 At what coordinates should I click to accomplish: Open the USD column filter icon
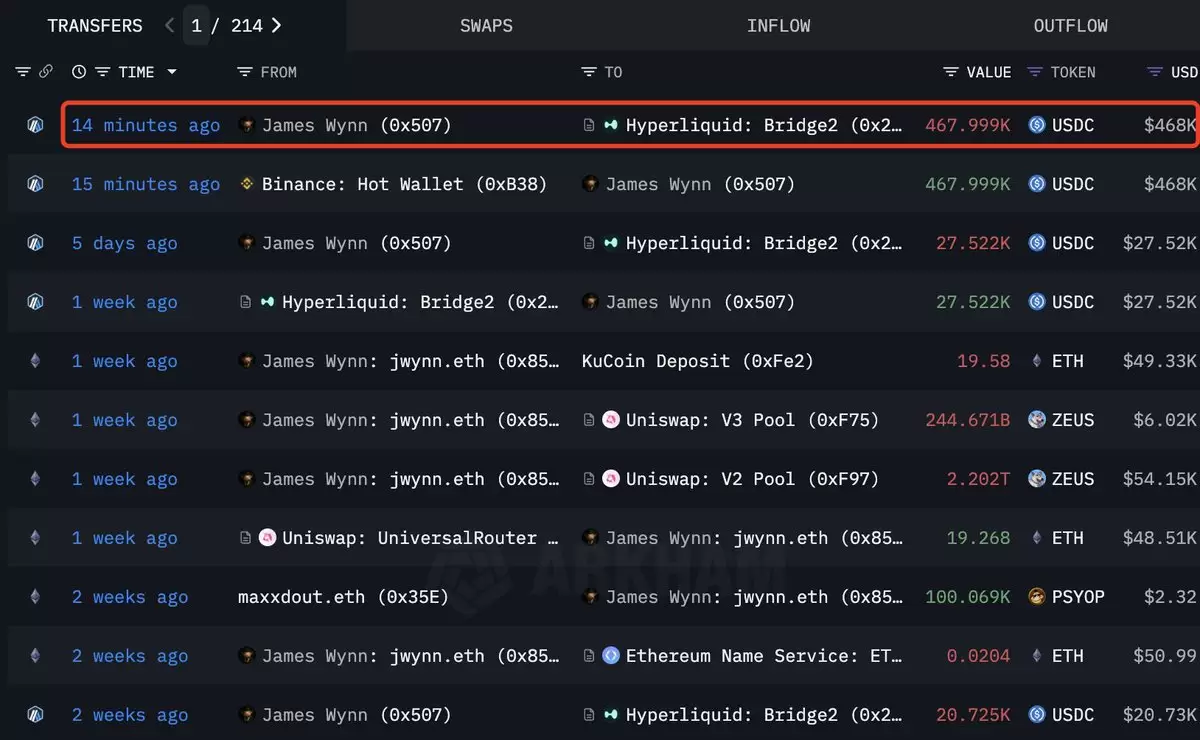[x=1155, y=72]
